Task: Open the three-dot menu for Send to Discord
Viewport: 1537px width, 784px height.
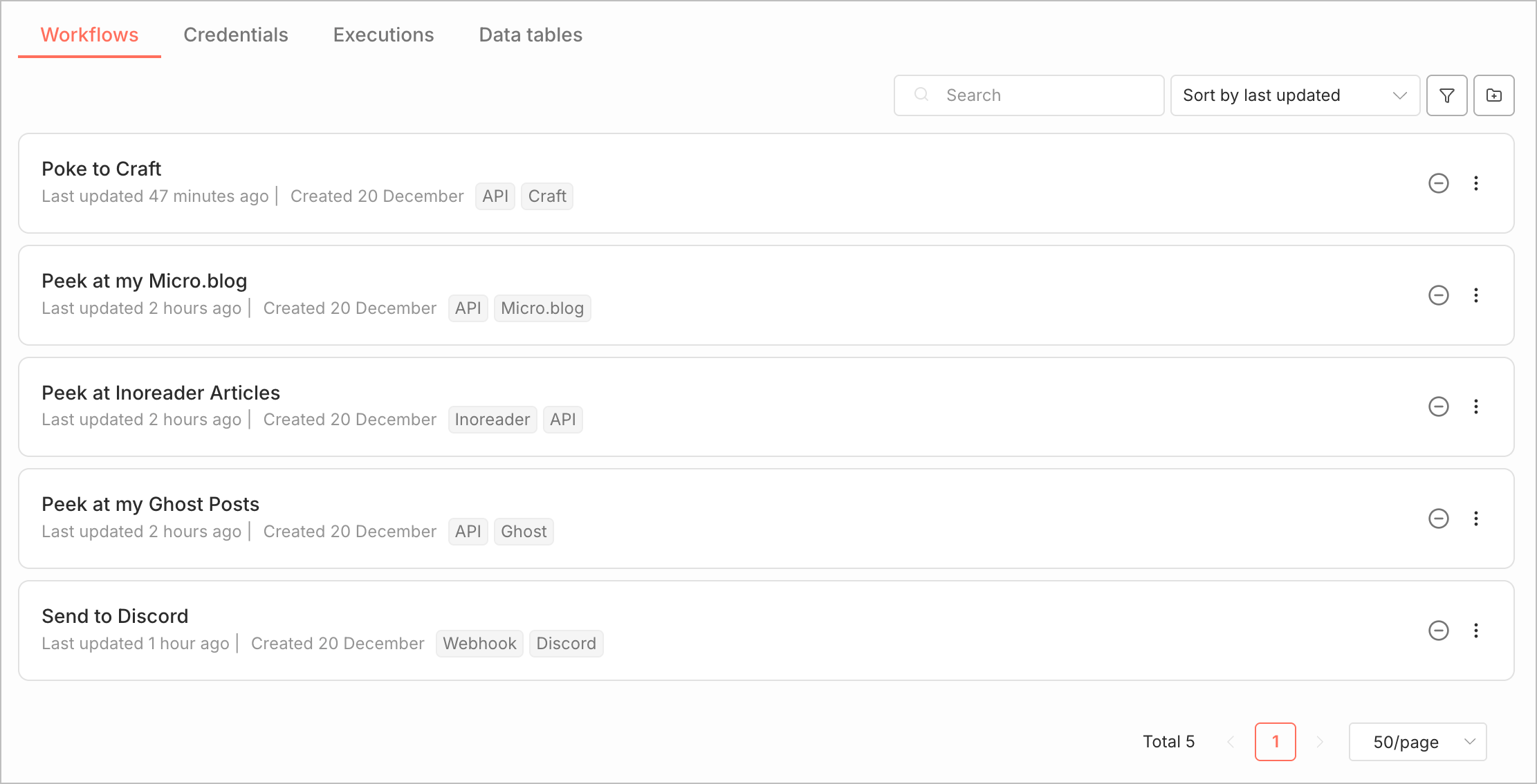Action: [x=1475, y=631]
